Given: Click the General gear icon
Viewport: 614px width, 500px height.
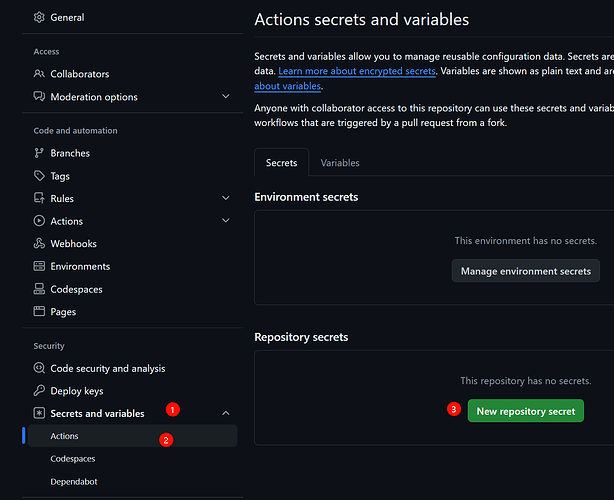Looking at the screenshot, I should click(x=39, y=17).
